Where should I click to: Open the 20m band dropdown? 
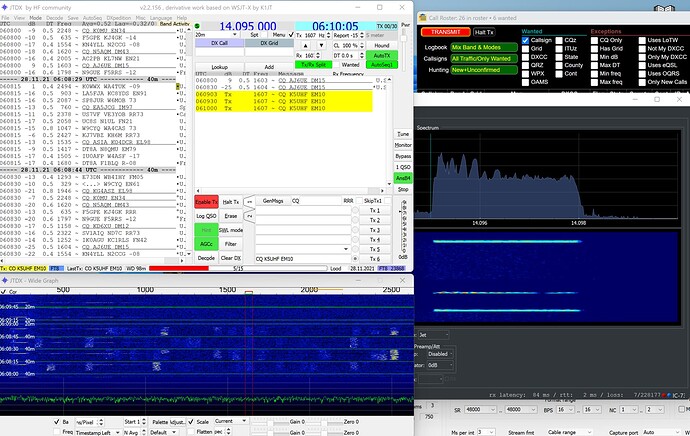coord(217,35)
